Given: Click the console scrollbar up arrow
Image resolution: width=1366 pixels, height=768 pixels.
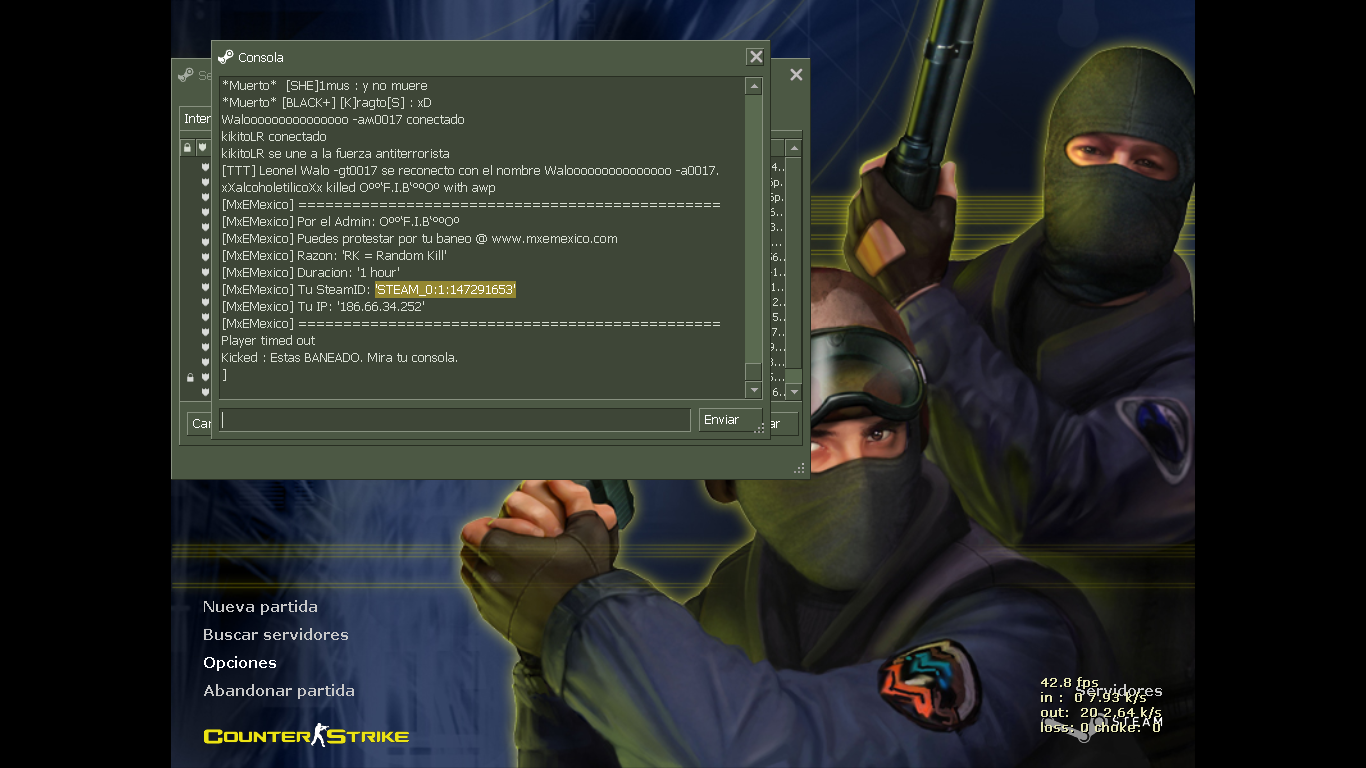Looking at the screenshot, I should (x=754, y=87).
